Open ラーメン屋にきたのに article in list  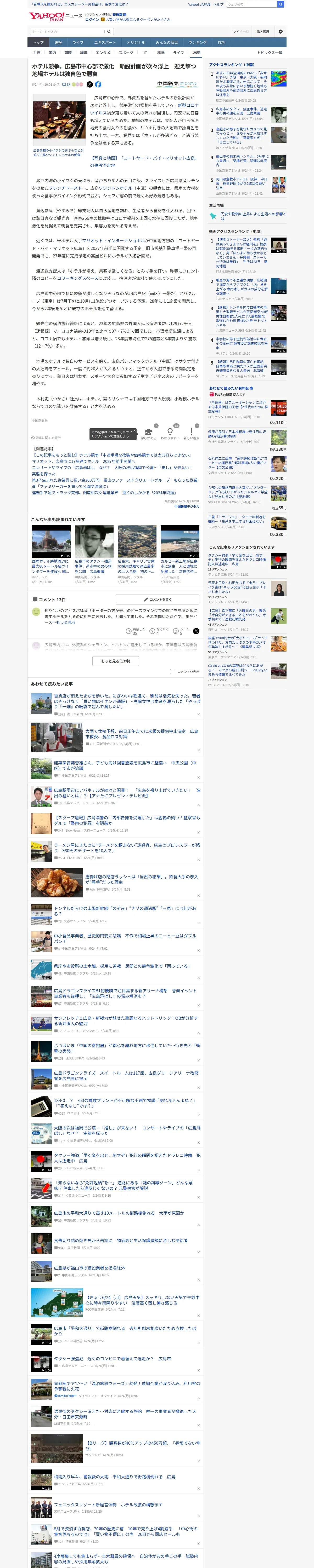[x=127, y=848]
